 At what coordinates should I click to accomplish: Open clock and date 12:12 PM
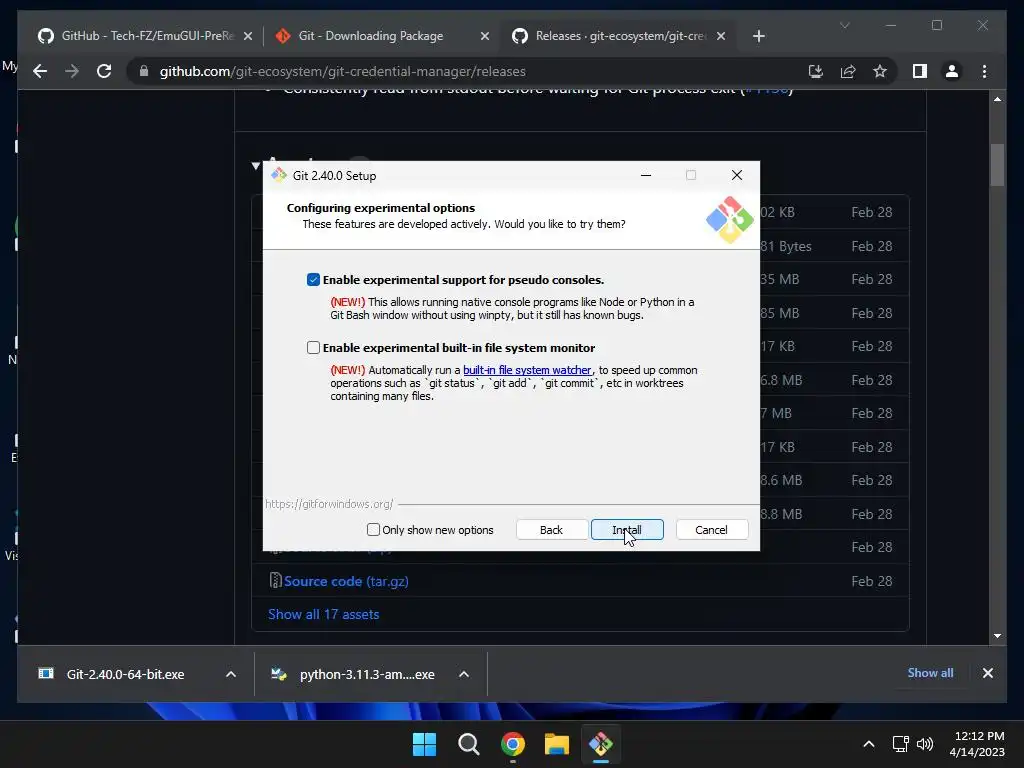pyautogui.click(x=977, y=744)
